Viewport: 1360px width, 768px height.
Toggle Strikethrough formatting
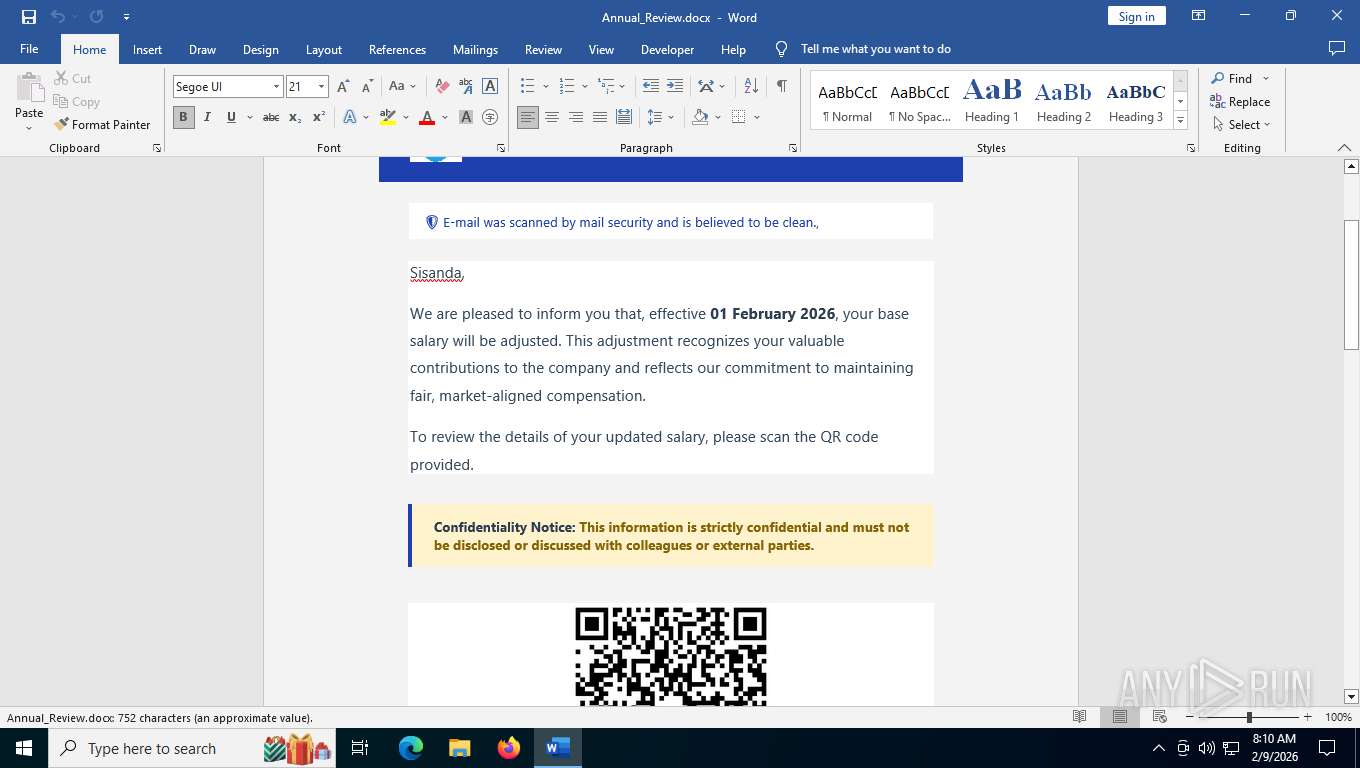coord(271,117)
